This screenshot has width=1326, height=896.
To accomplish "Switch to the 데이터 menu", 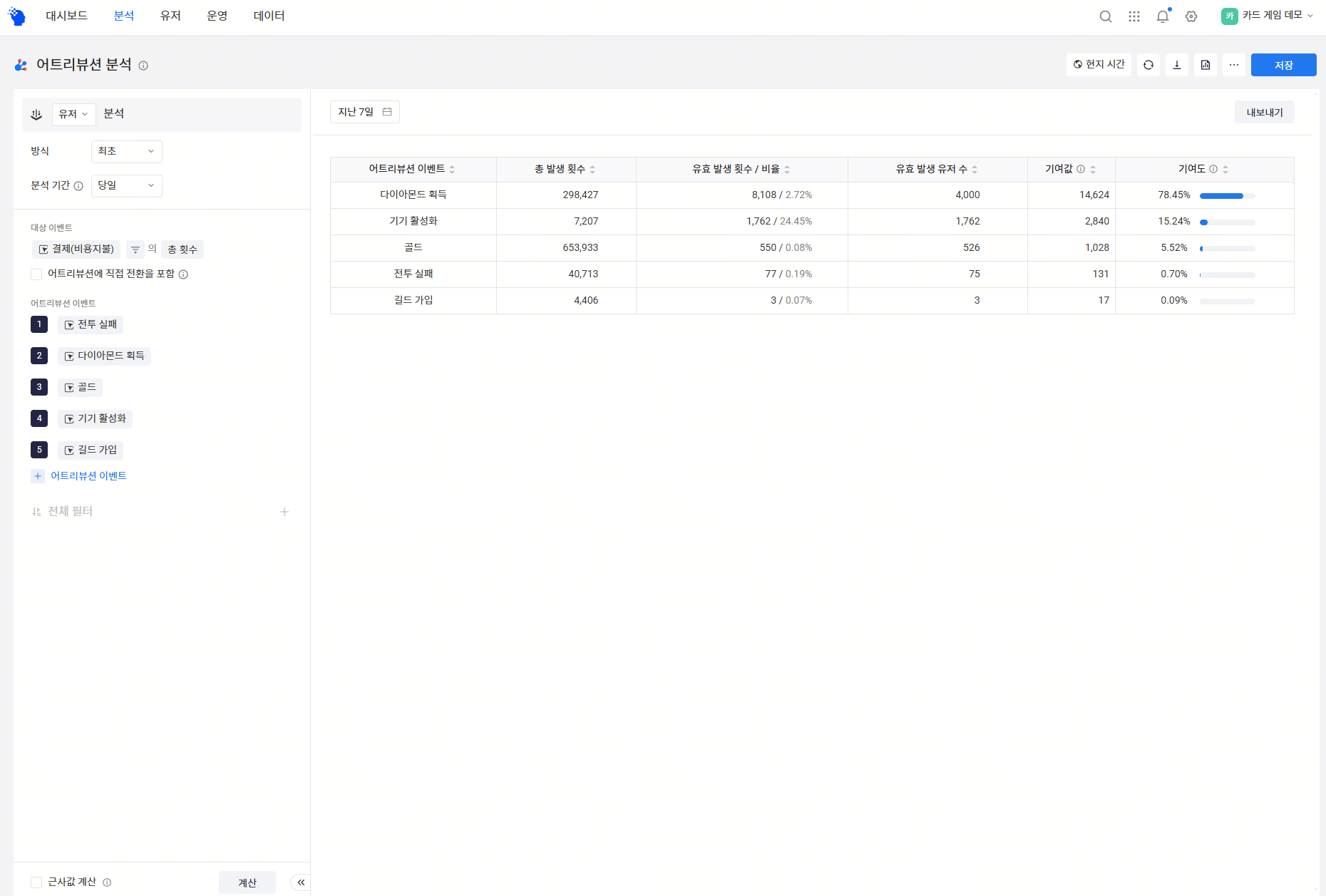I will tap(269, 16).
